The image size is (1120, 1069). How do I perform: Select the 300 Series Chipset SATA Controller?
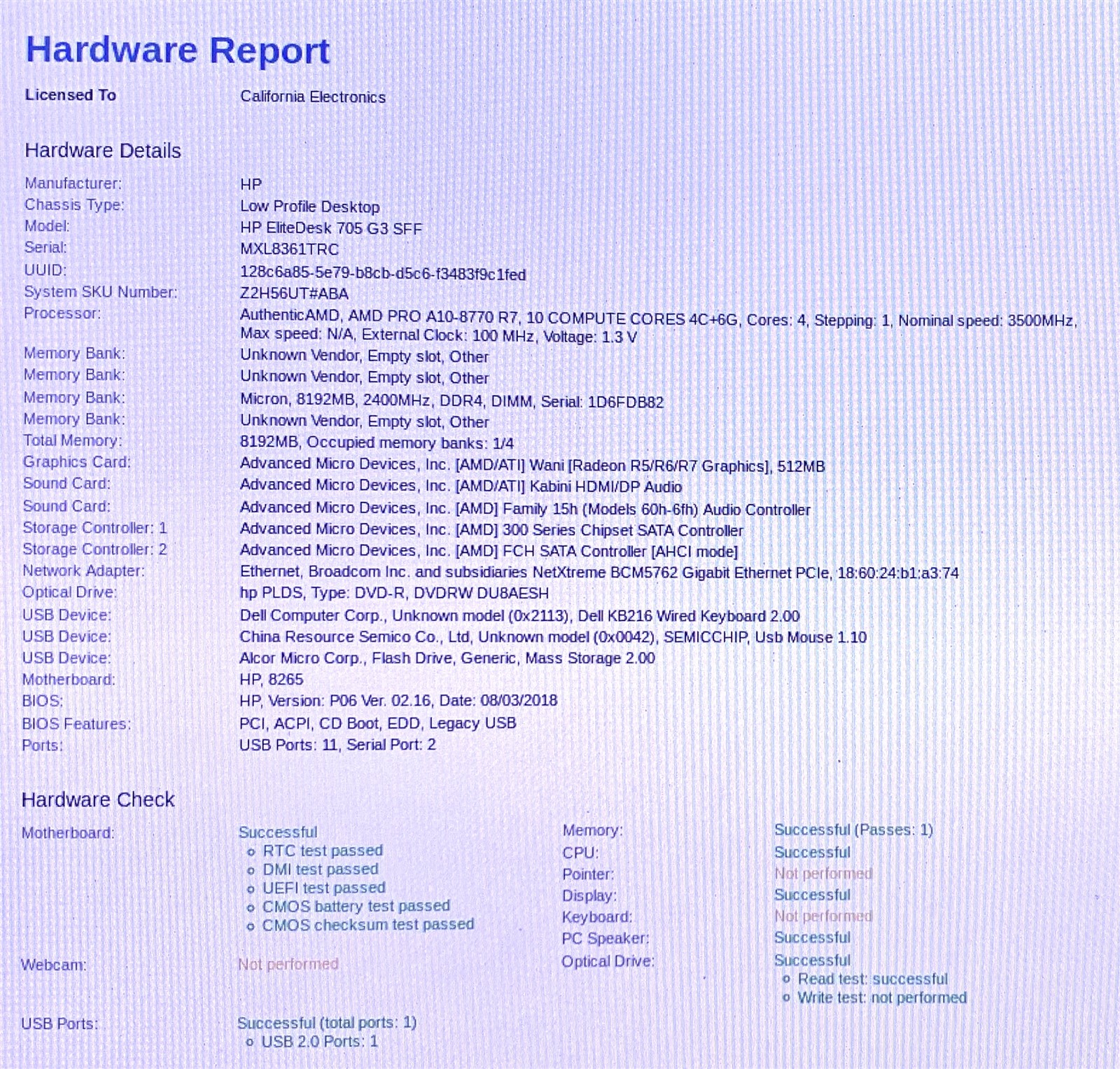(491, 530)
